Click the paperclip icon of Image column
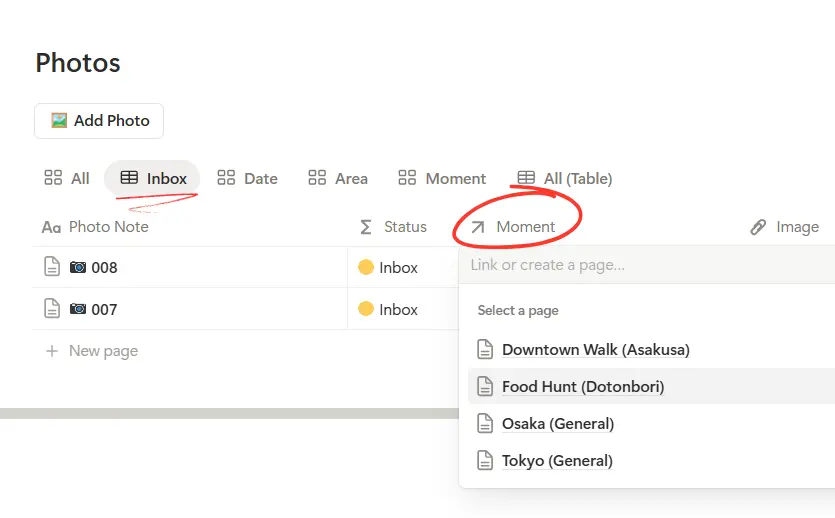 [758, 227]
